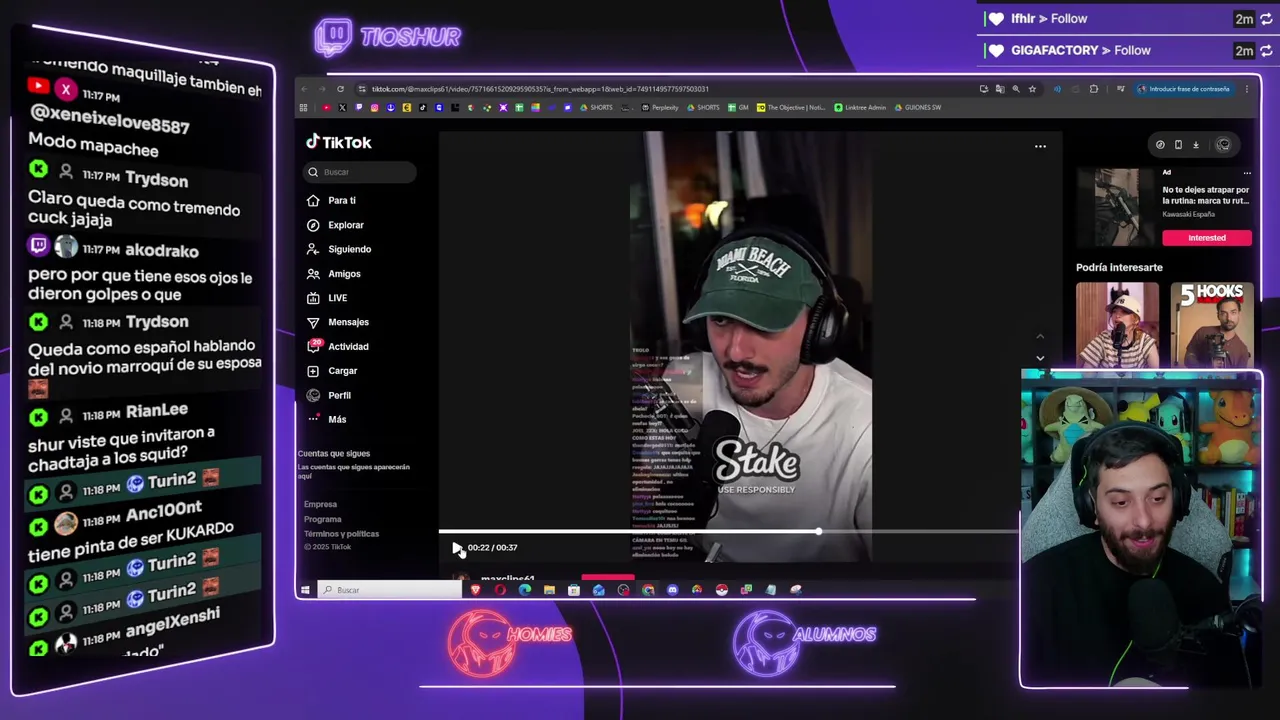Click the Windows Start button
Viewport: 1280px width, 720px height.
[305, 590]
